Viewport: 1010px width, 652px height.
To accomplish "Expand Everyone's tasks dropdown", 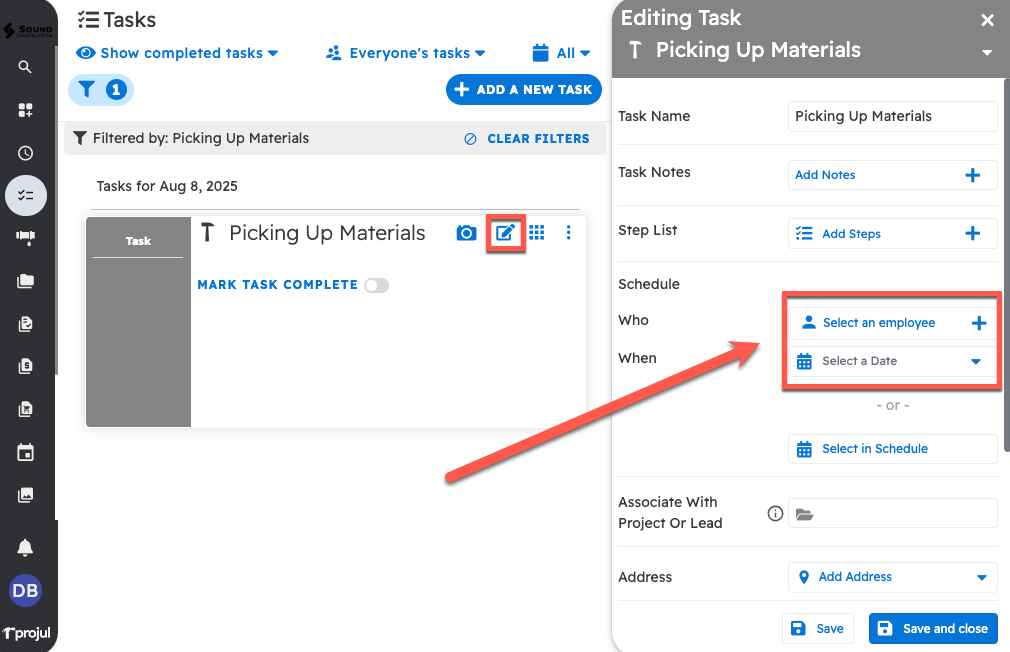I will tap(406, 53).
